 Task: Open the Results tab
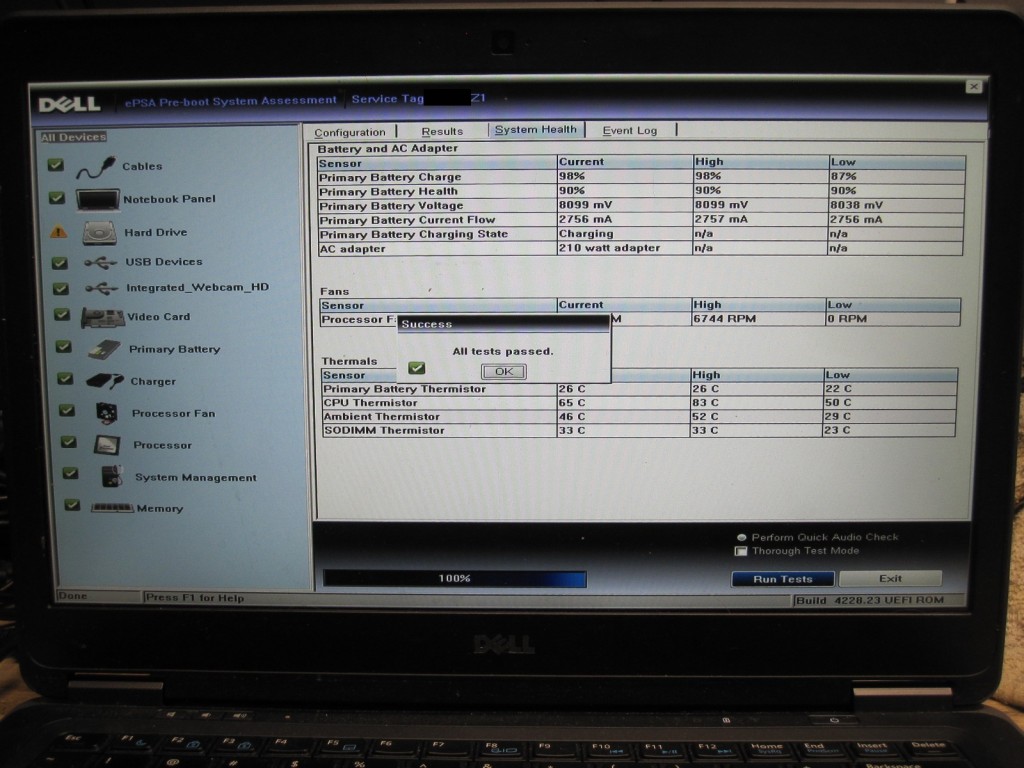click(x=442, y=131)
